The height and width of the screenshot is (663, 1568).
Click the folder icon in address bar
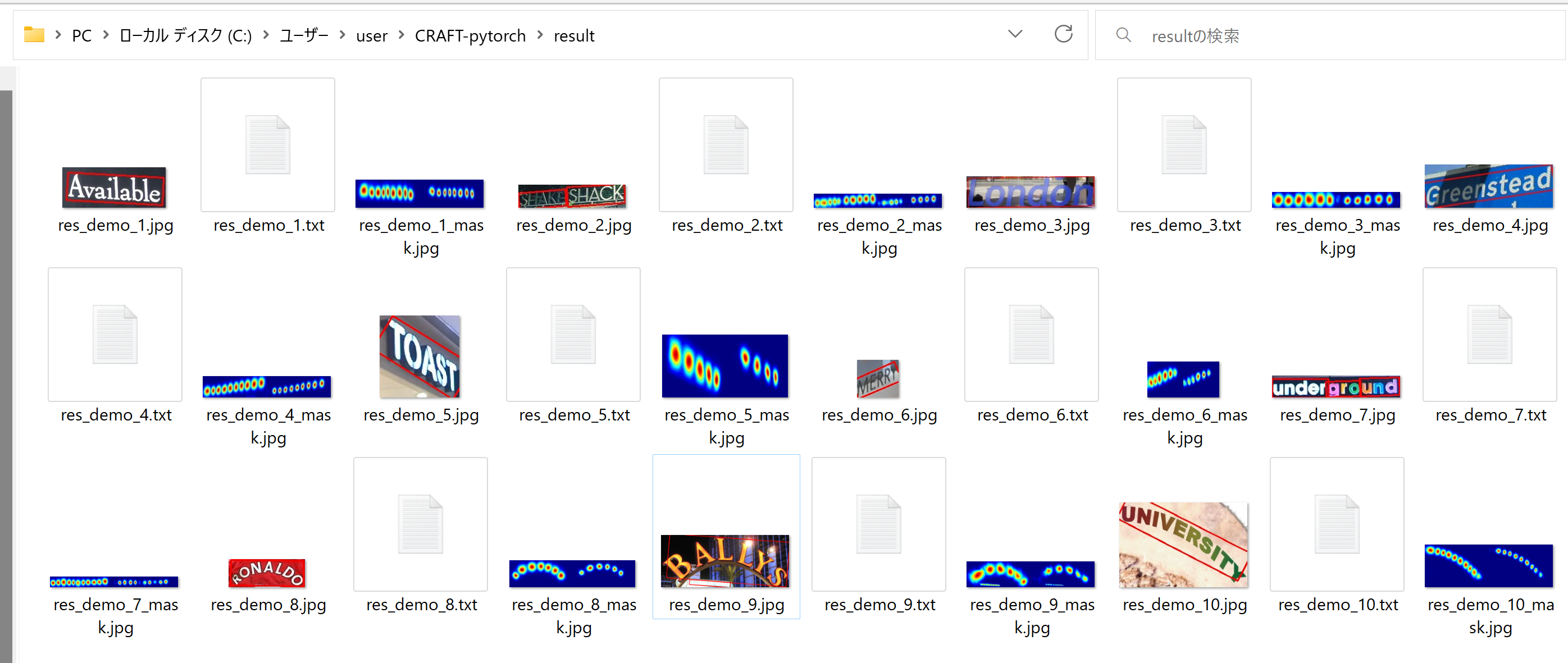[x=34, y=35]
